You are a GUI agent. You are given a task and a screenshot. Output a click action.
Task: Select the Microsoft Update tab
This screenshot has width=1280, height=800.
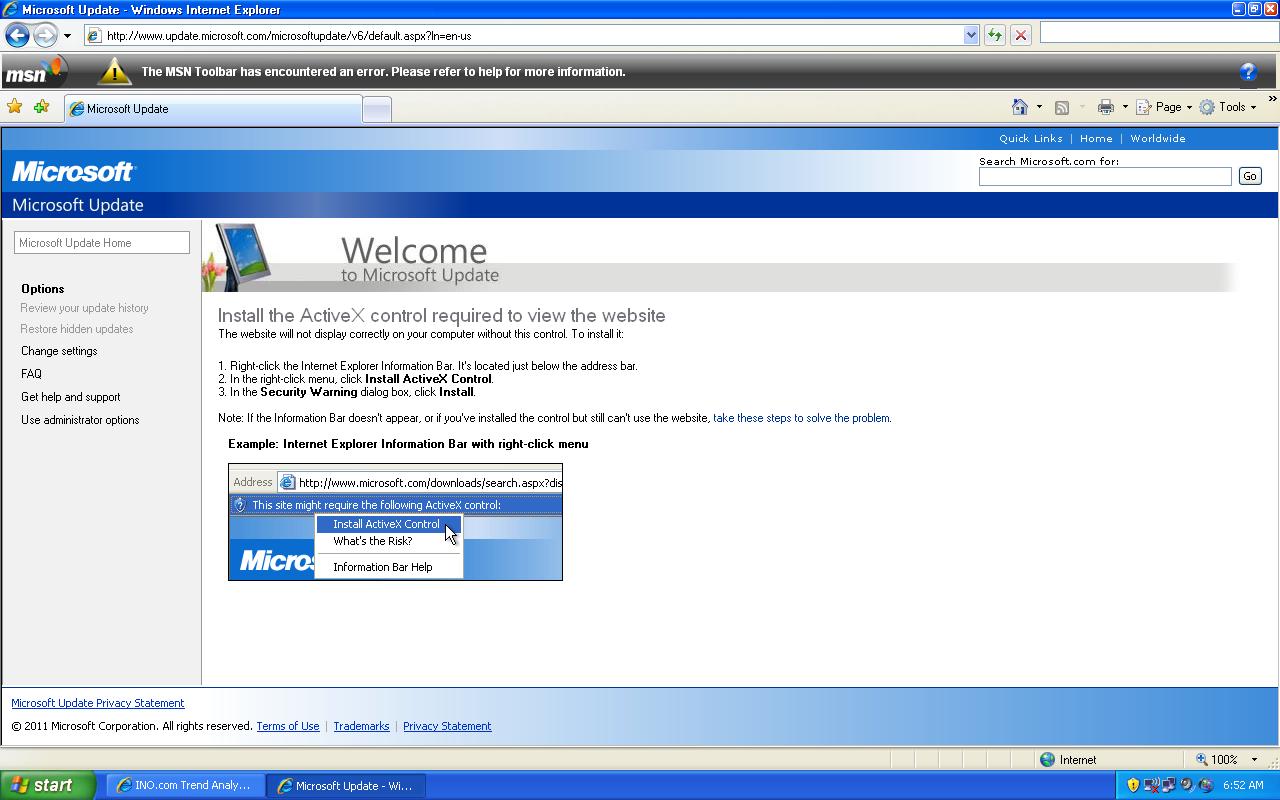click(x=213, y=109)
